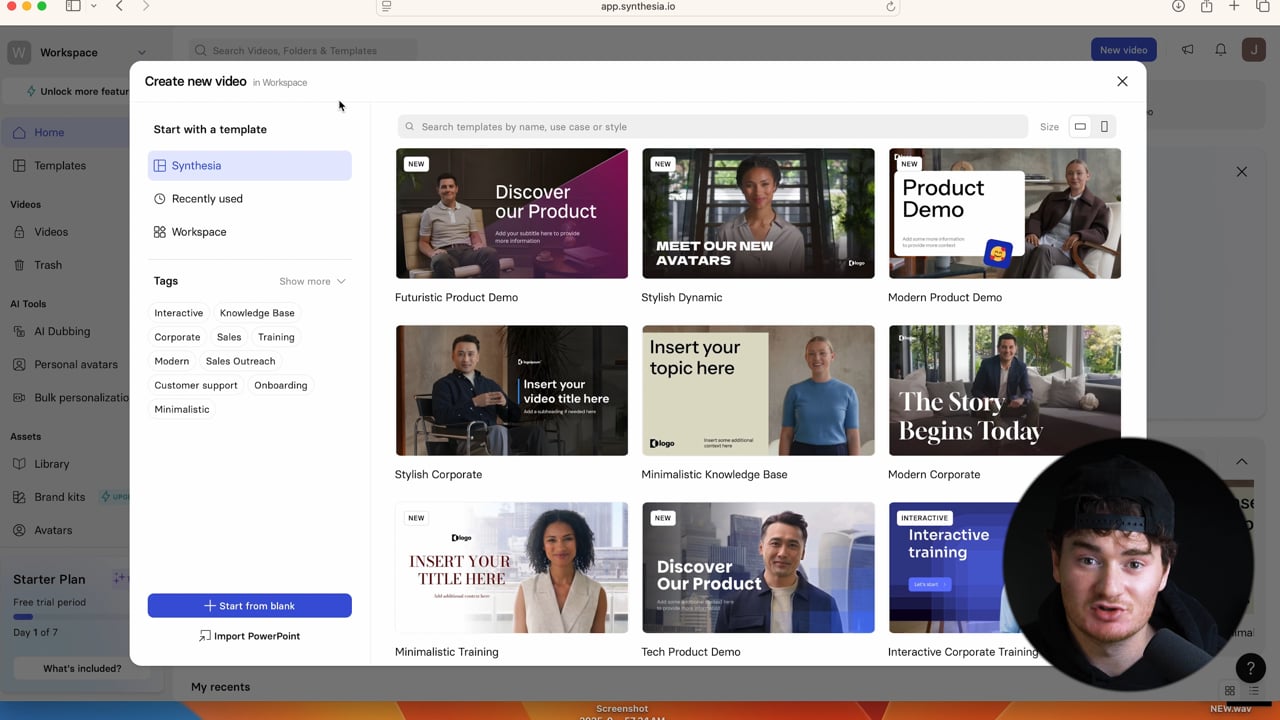
Task: Click notifications bell icon
Action: tap(1220, 50)
